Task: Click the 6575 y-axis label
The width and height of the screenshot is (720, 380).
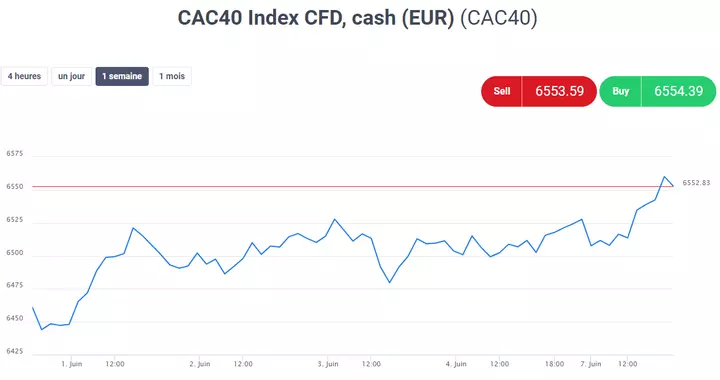Action: point(14,154)
